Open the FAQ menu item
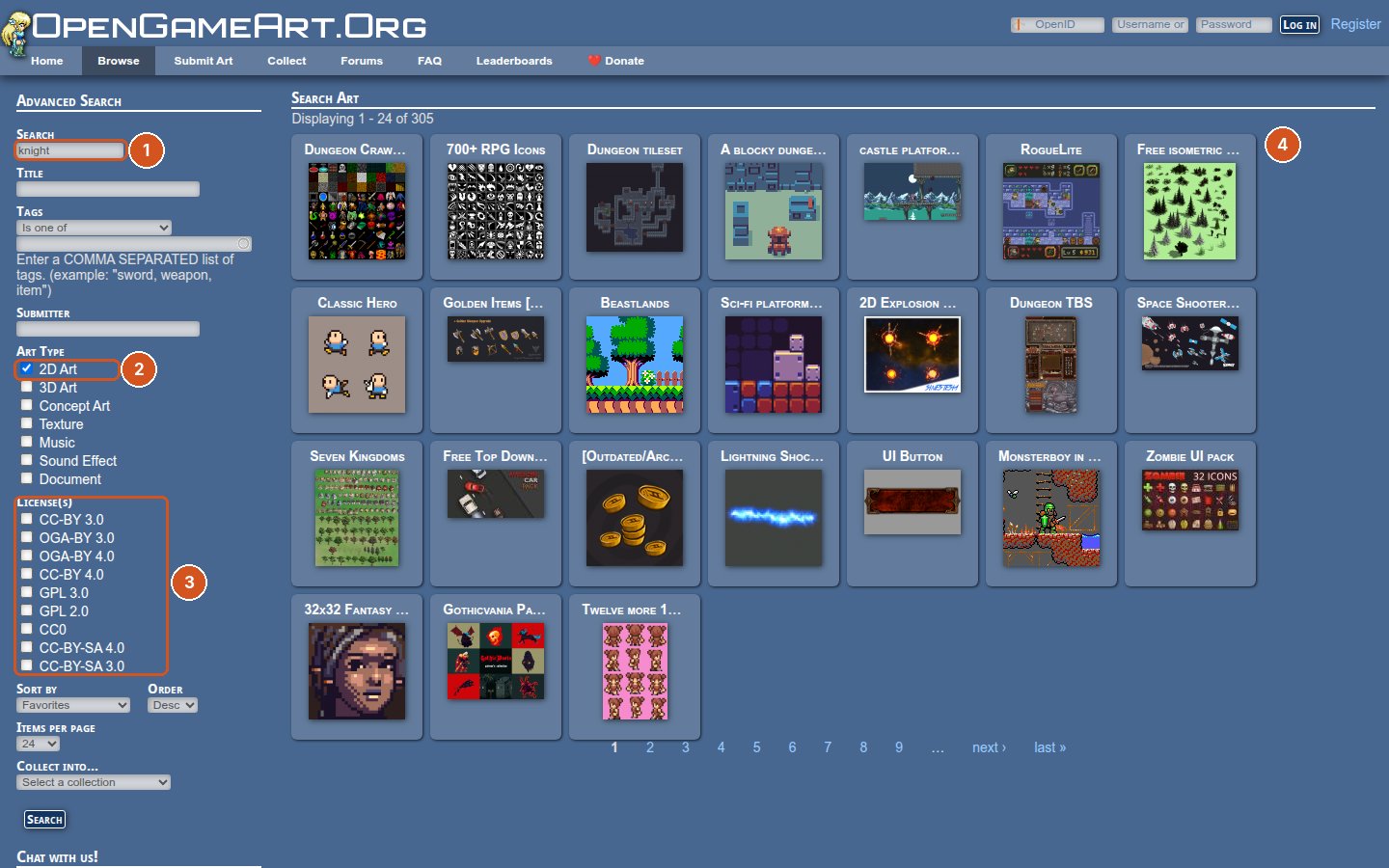The width and height of the screenshot is (1389, 868). pos(429,61)
